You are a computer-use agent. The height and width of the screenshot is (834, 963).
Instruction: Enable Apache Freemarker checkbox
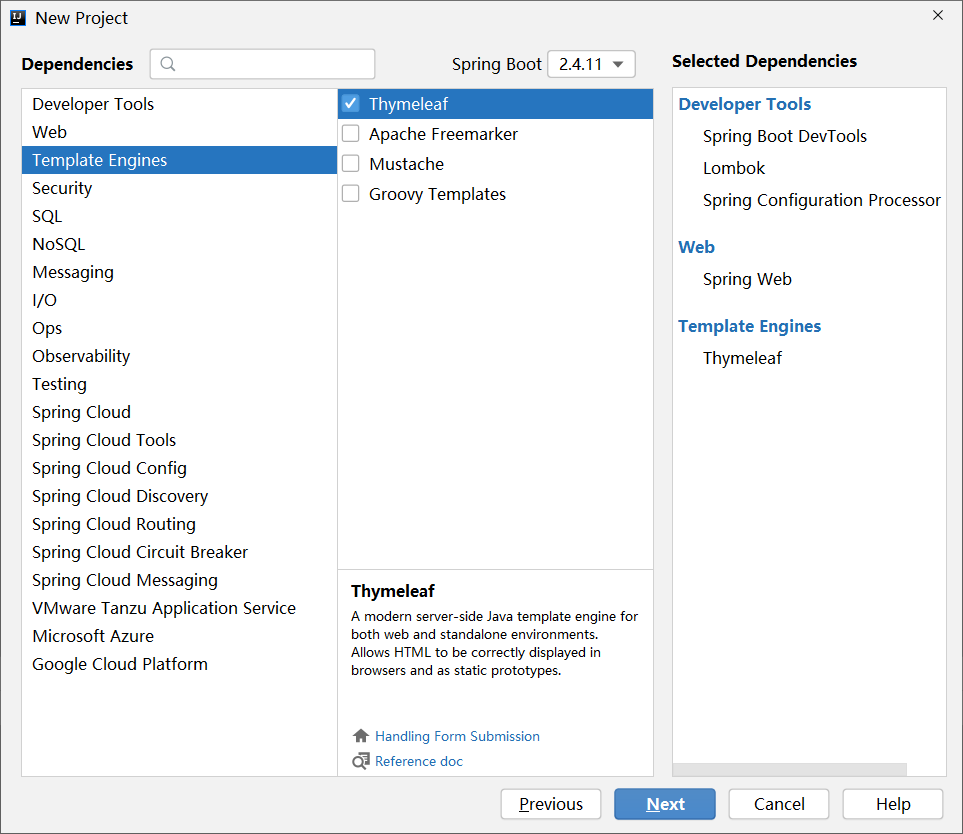click(x=351, y=134)
